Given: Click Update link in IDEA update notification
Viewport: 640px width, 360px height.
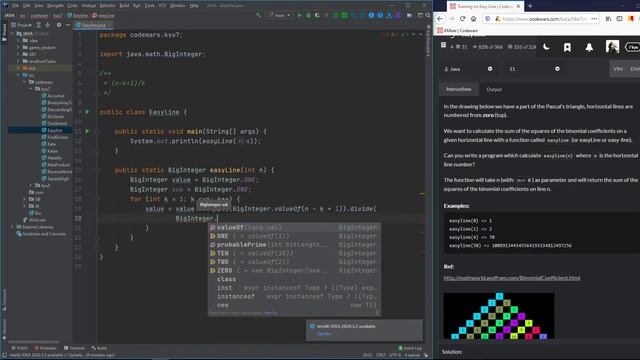Looking at the screenshot, I should point(324,334).
